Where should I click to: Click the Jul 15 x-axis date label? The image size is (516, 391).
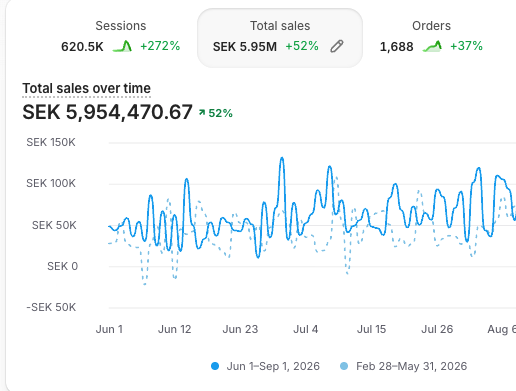tap(371, 329)
